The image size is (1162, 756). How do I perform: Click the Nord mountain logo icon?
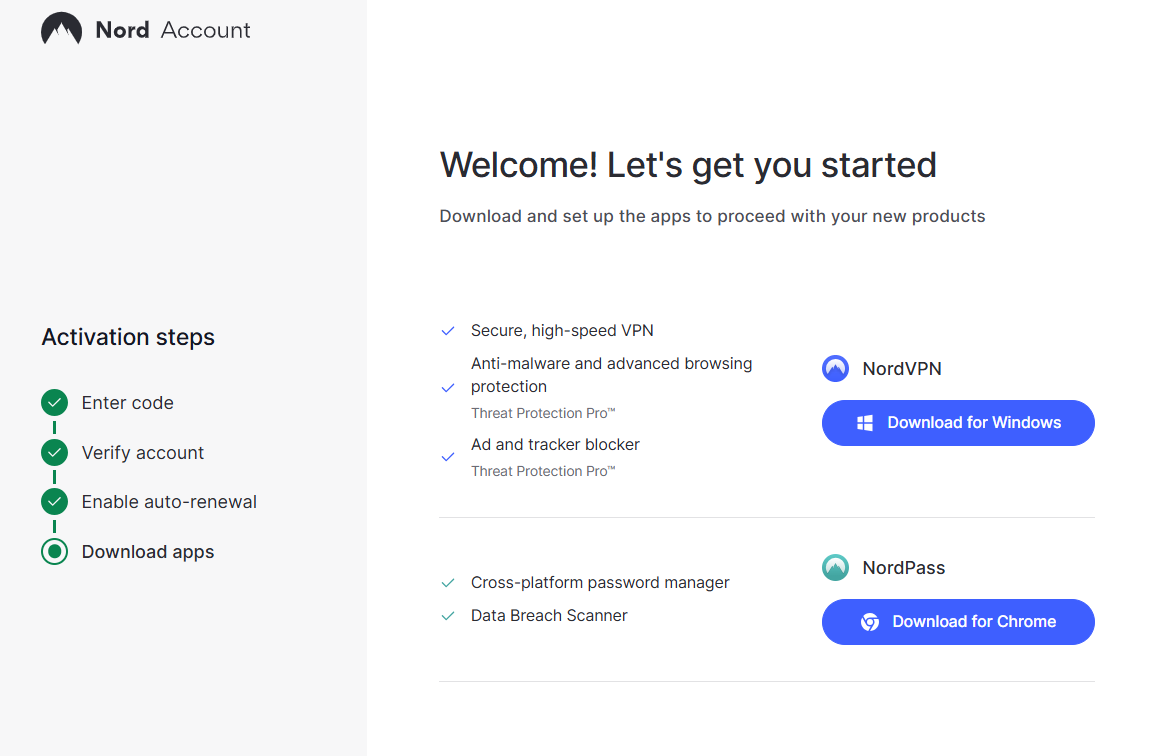click(61, 30)
